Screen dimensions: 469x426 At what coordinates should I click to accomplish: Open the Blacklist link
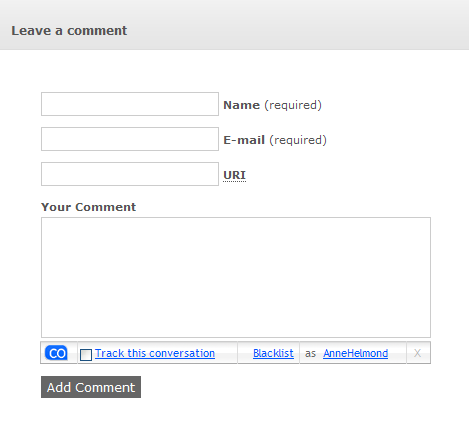(x=273, y=353)
